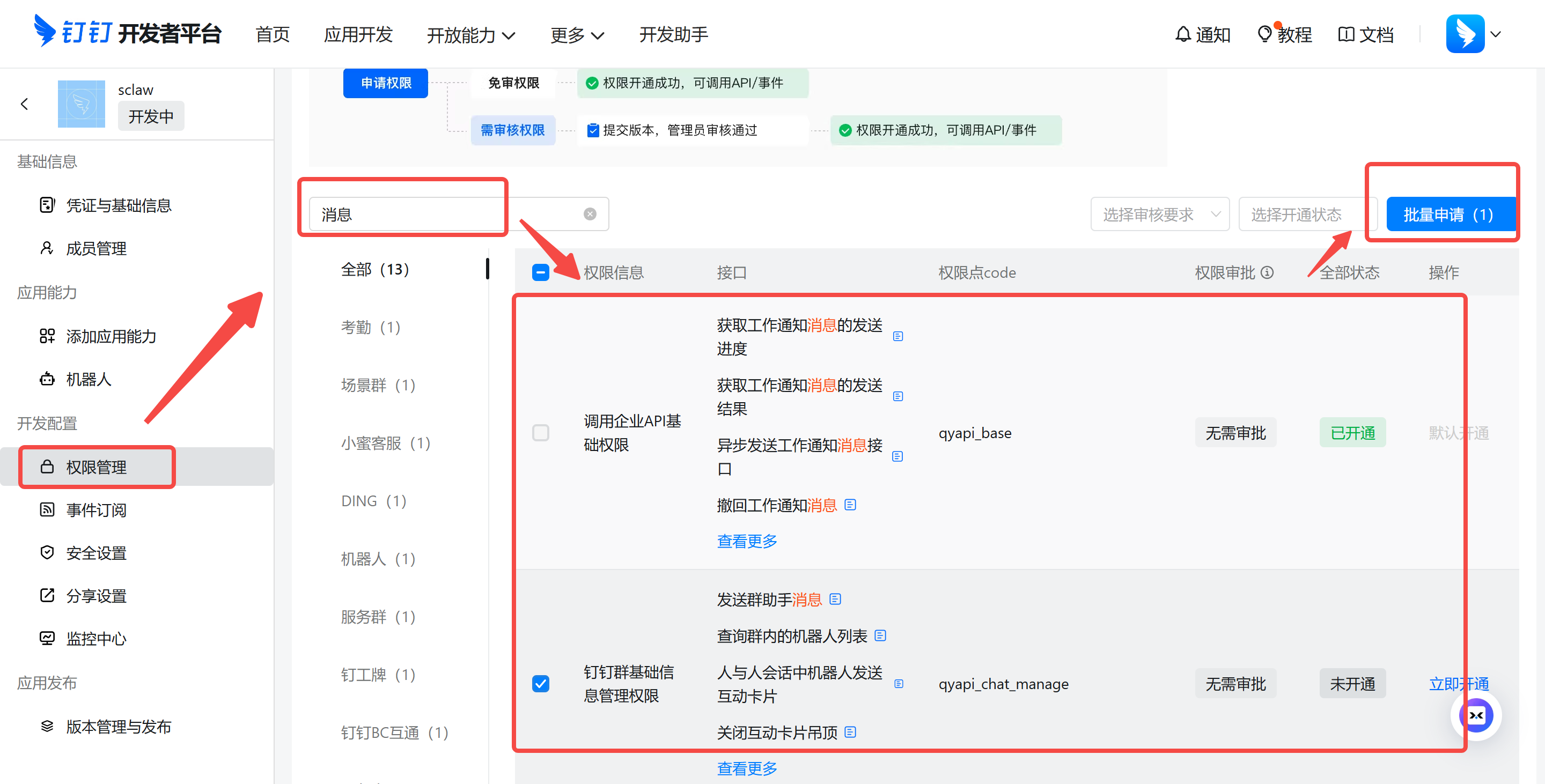Click the back arrow beside sclaw
The width and height of the screenshot is (1545, 784).
25,104
